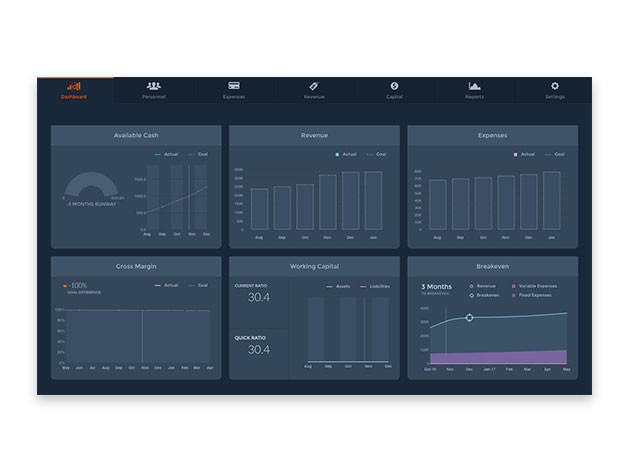Open the Reports chart icon
This screenshot has height=473, width=630.
click(475, 86)
